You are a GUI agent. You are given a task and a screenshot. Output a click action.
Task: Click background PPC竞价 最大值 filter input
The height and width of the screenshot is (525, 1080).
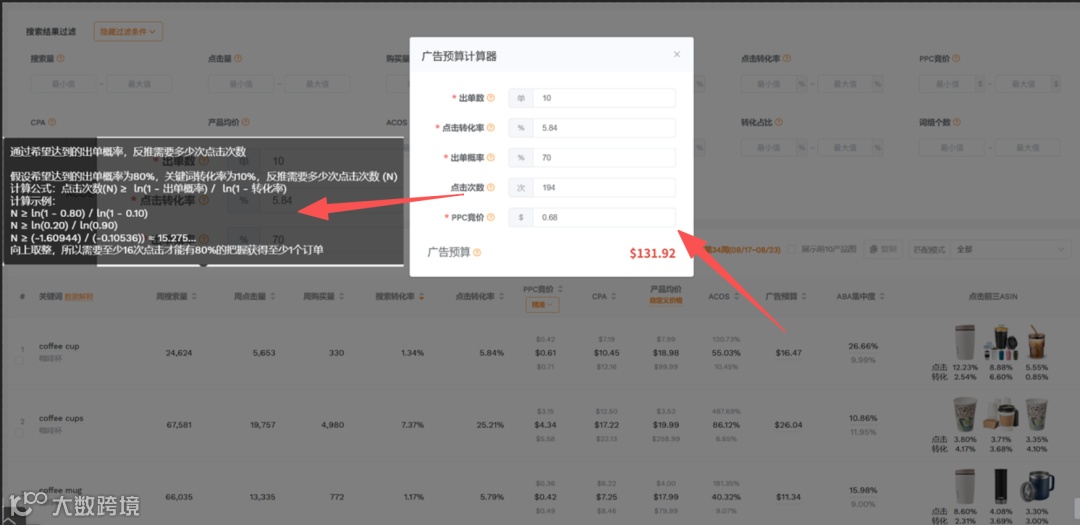(x=1024, y=84)
